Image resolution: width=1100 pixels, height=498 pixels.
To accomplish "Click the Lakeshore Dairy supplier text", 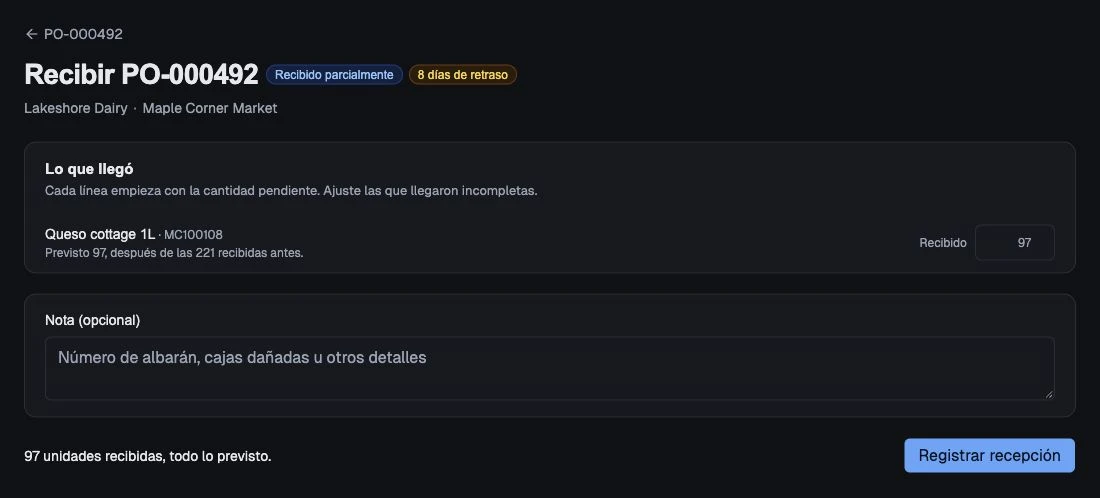I will coord(76,108).
